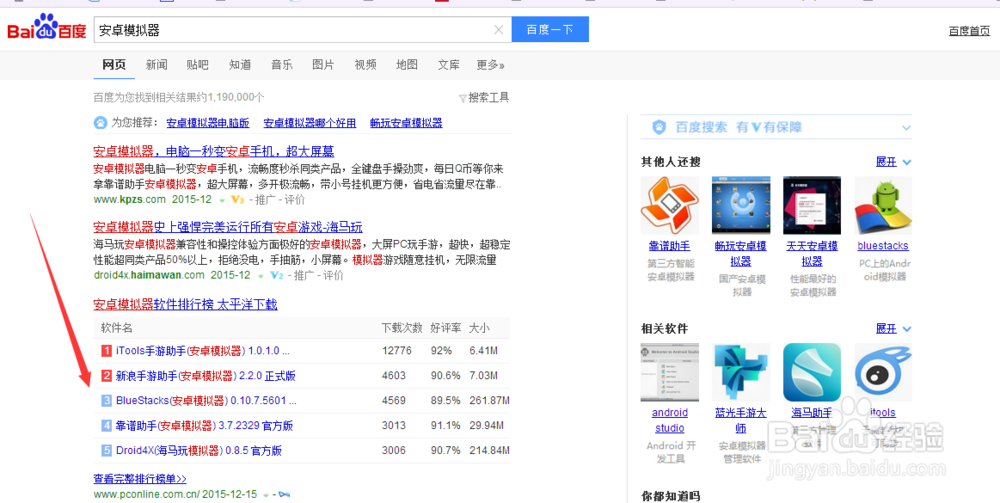Image resolution: width=1000 pixels, height=503 pixels.
Task: Go to 百度首页 link
Action: (x=969, y=31)
